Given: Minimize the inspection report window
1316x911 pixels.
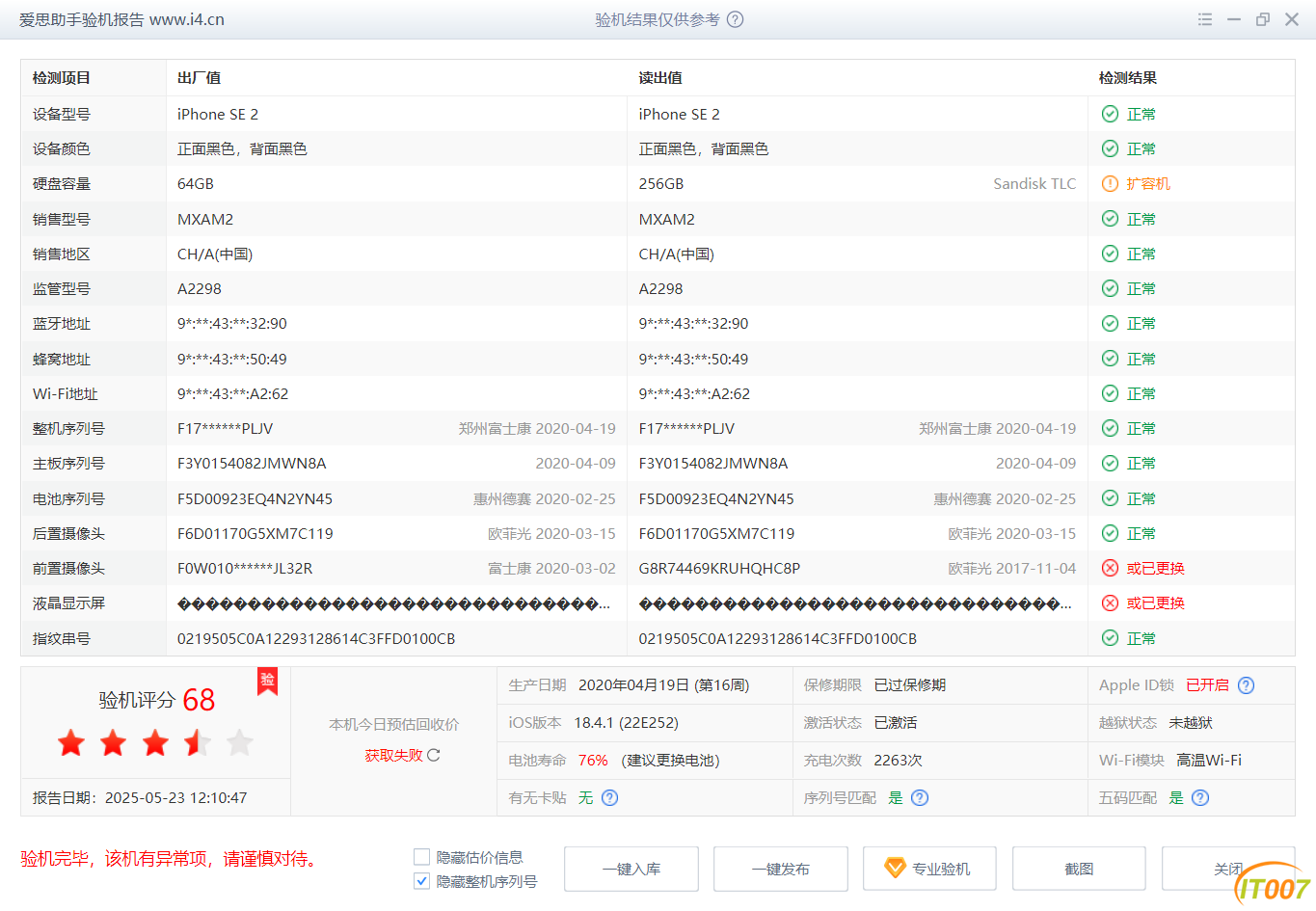Looking at the screenshot, I should [x=1234, y=19].
